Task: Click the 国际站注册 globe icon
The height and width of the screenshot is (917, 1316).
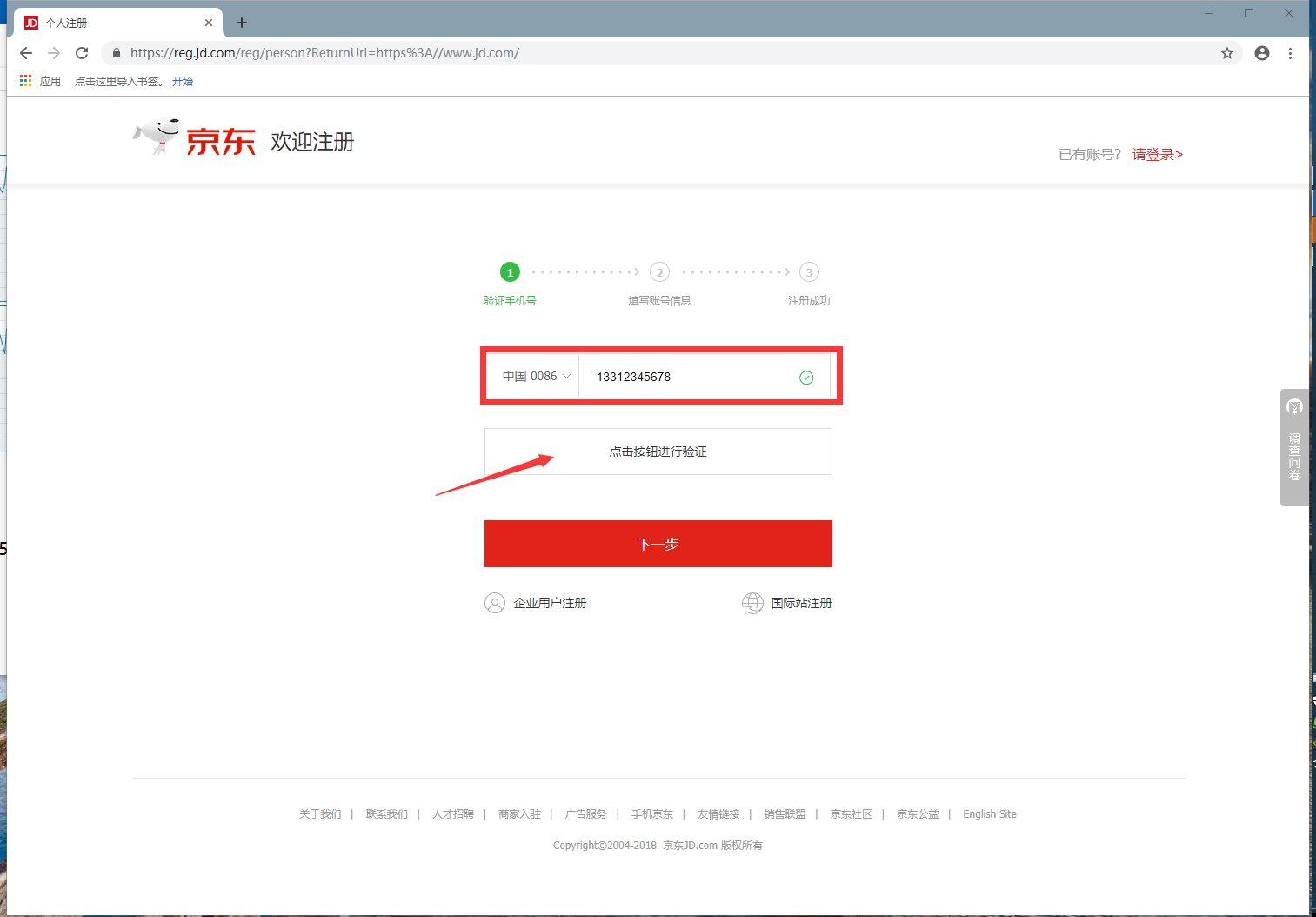Action: (x=752, y=603)
